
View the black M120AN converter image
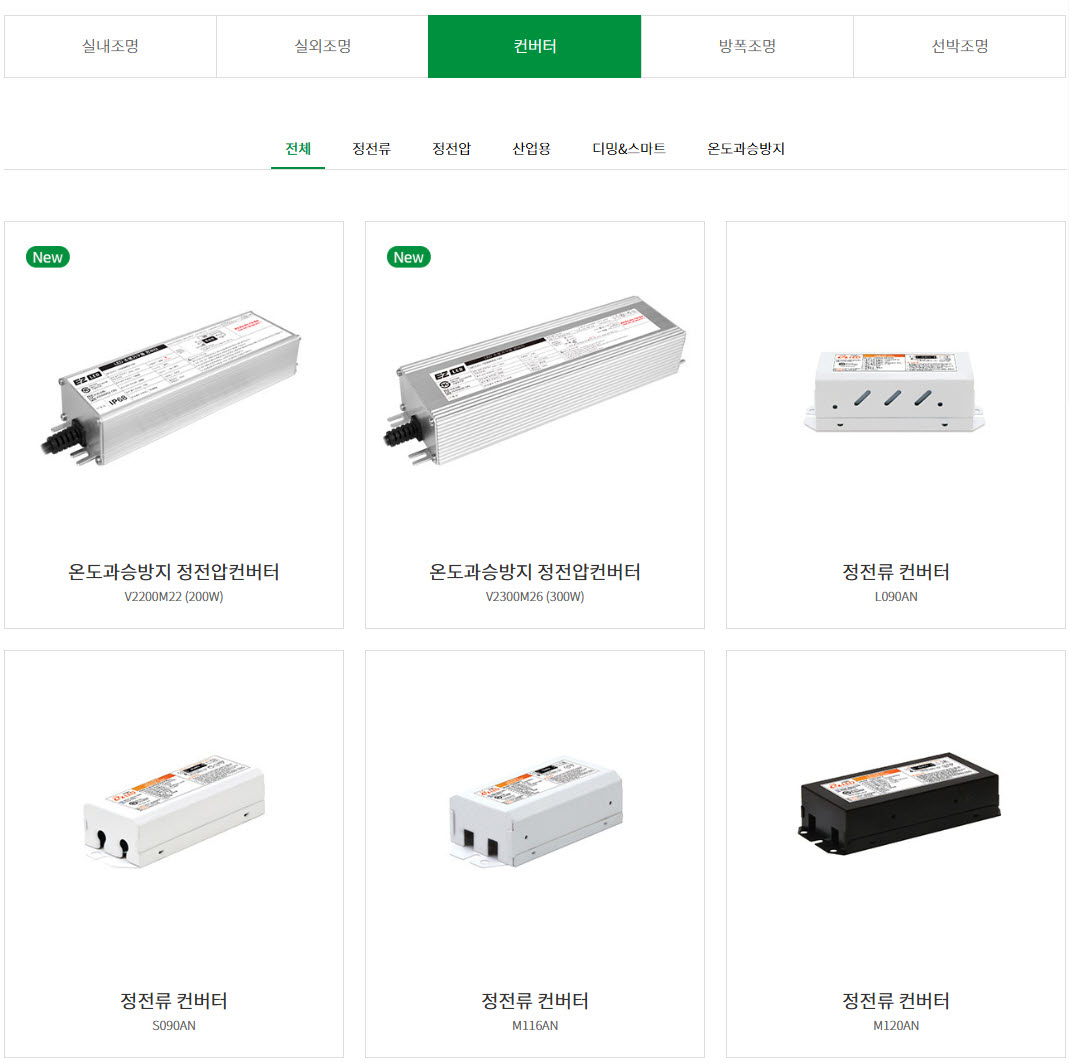[x=899, y=803]
